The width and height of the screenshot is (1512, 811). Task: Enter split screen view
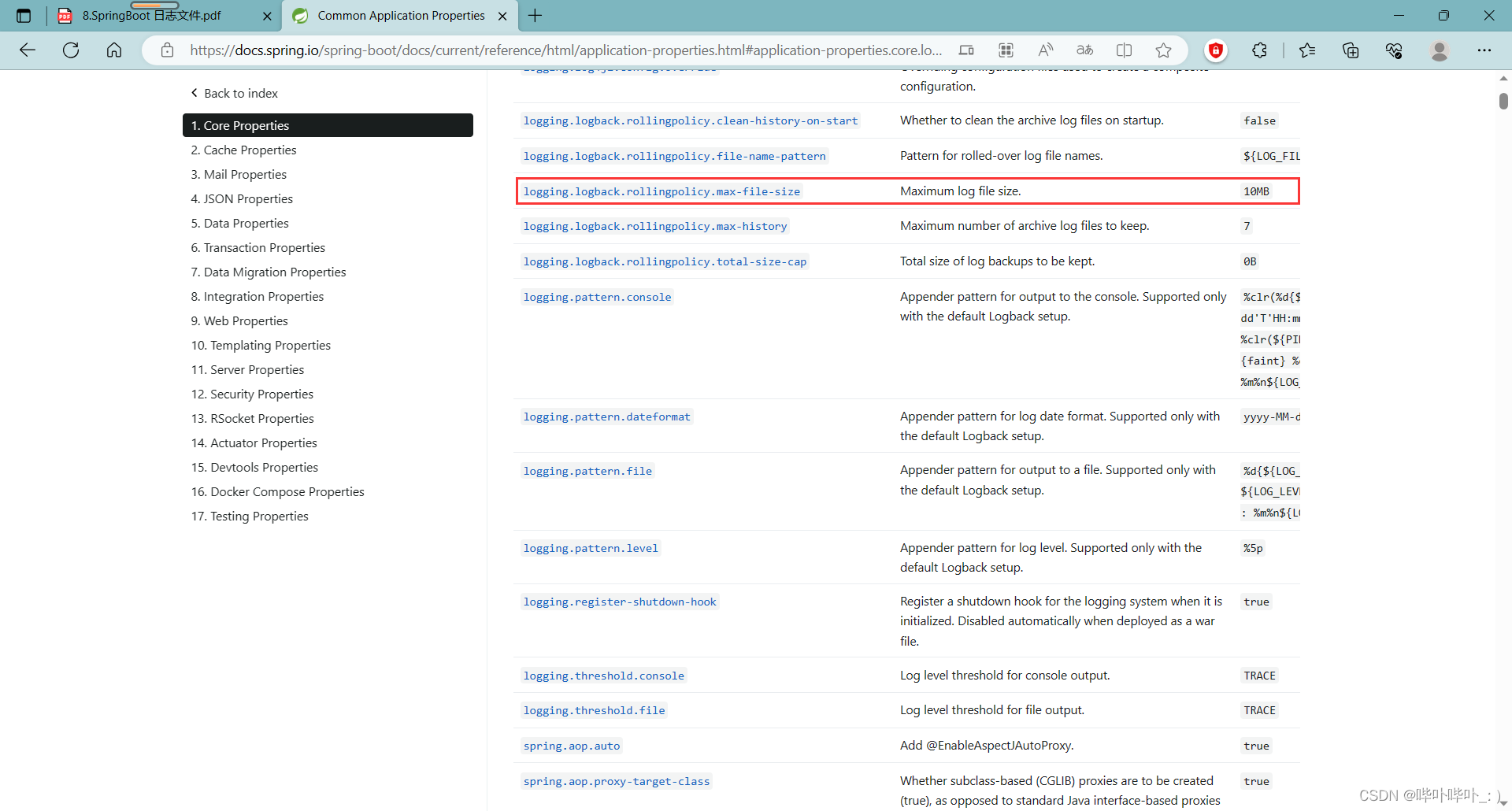(x=1125, y=50)
